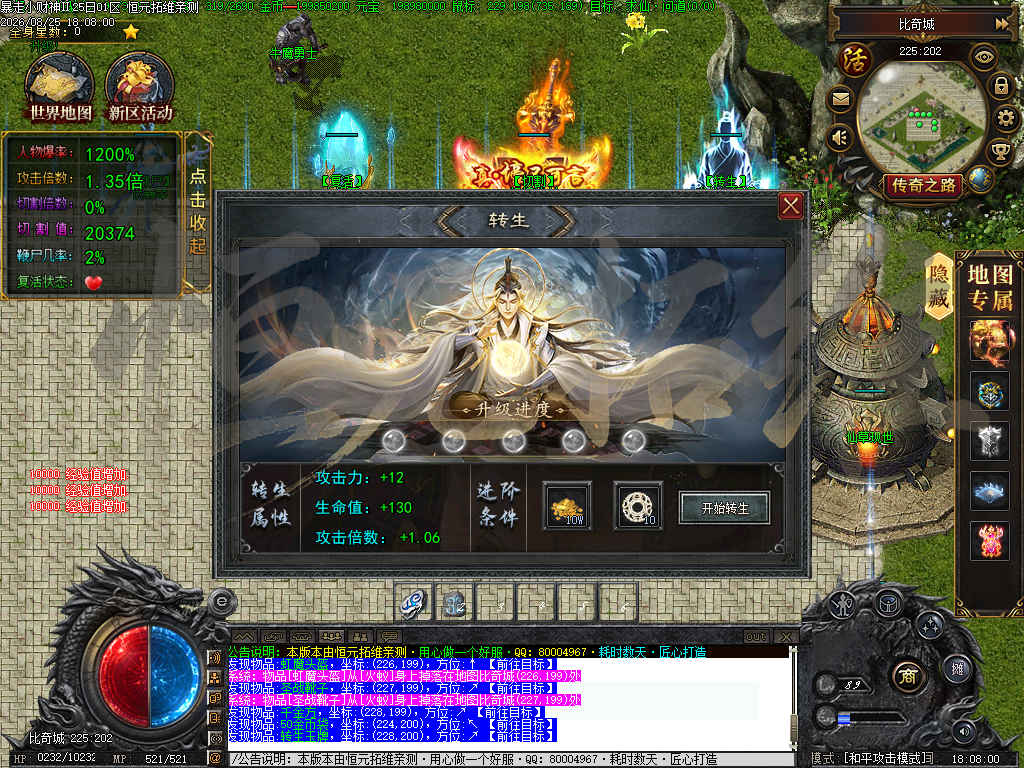Click the chat log scrollbar
1024x768 pixels.
[x=793, y=698]
